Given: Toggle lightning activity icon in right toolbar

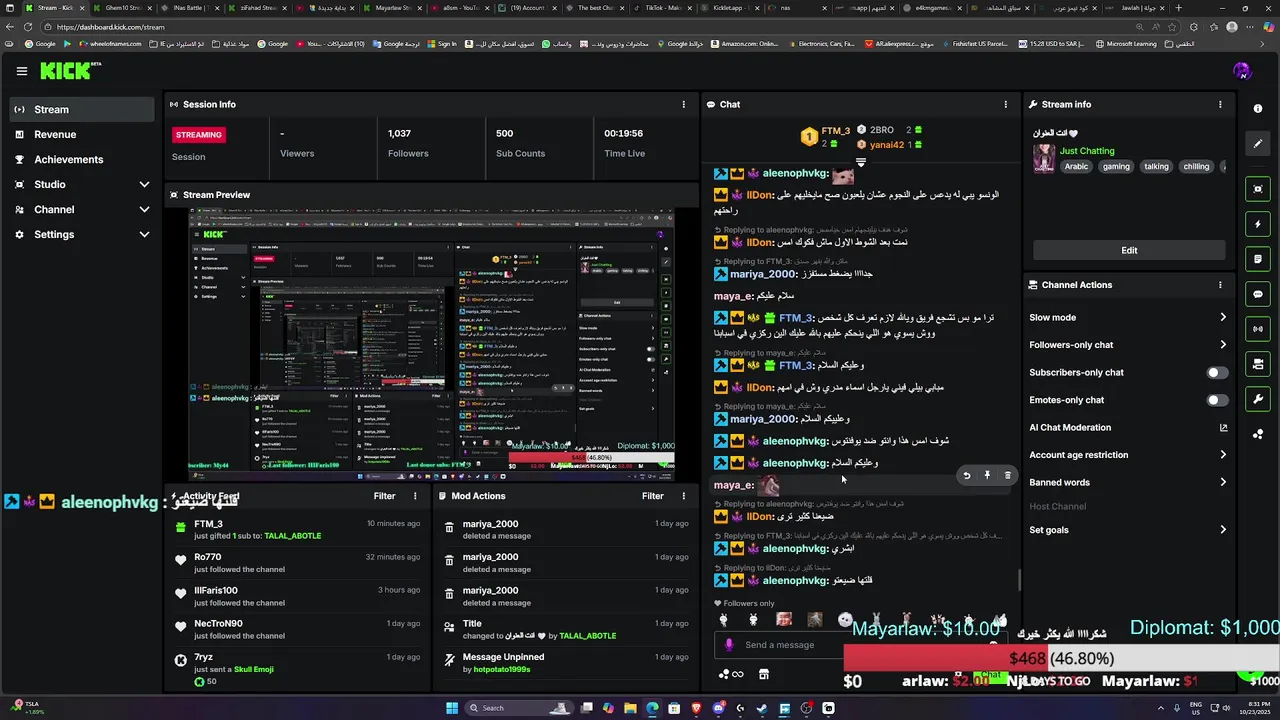Looking at the screenshot, I should [x=1258, y=224].
